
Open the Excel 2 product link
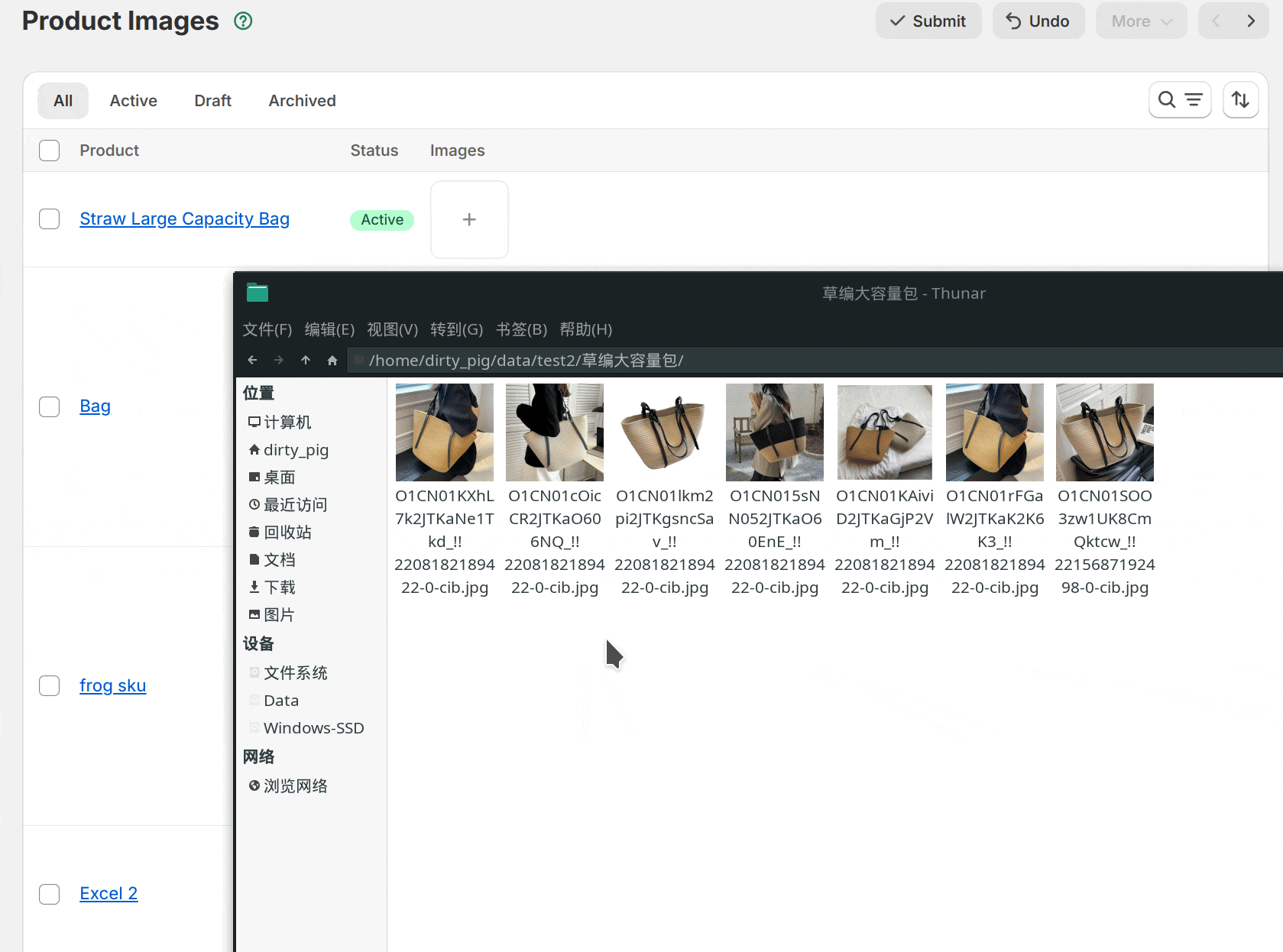109,894
